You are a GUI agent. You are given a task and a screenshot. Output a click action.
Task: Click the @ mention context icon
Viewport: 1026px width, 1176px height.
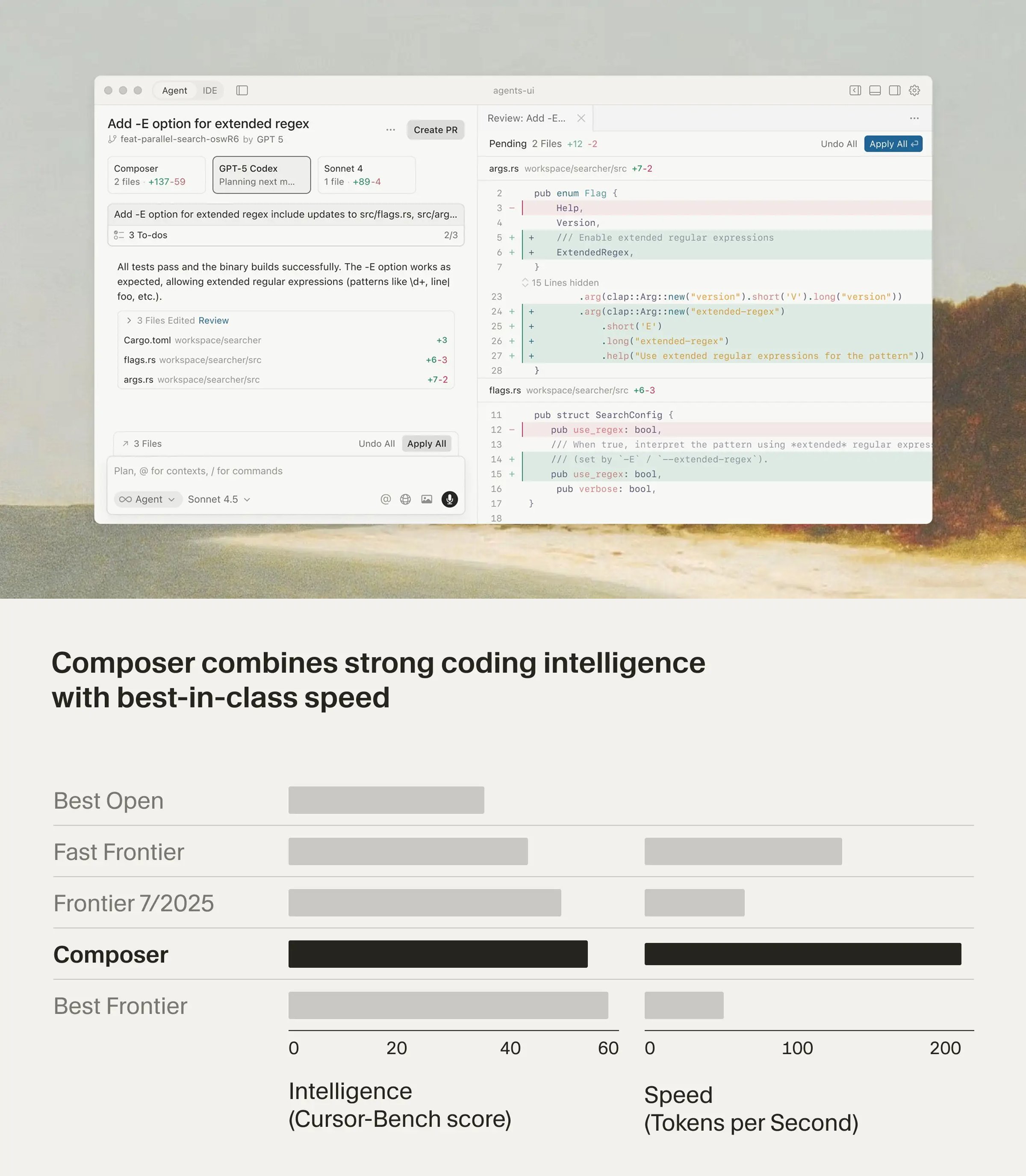pos(385,499)
